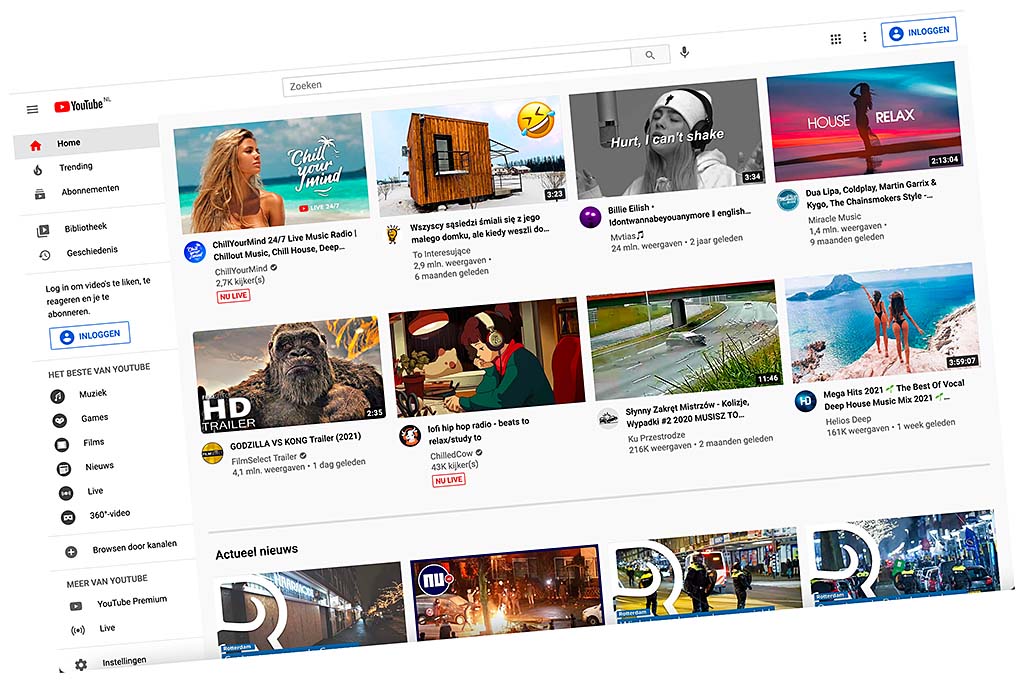The image size is (1024, 683).
Task: Play the 3:59:07 beach cliff thumbnail
Action: coord(883,322)
